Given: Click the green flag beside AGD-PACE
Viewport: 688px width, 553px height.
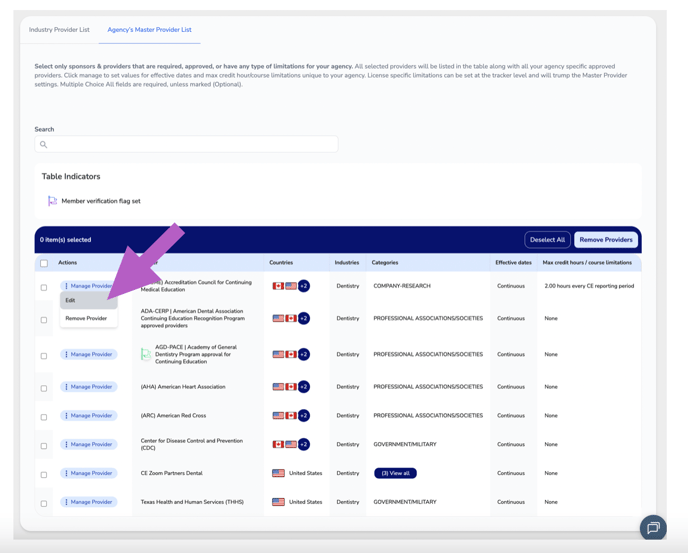Looking at the screenshot, I should click(146, 354).
